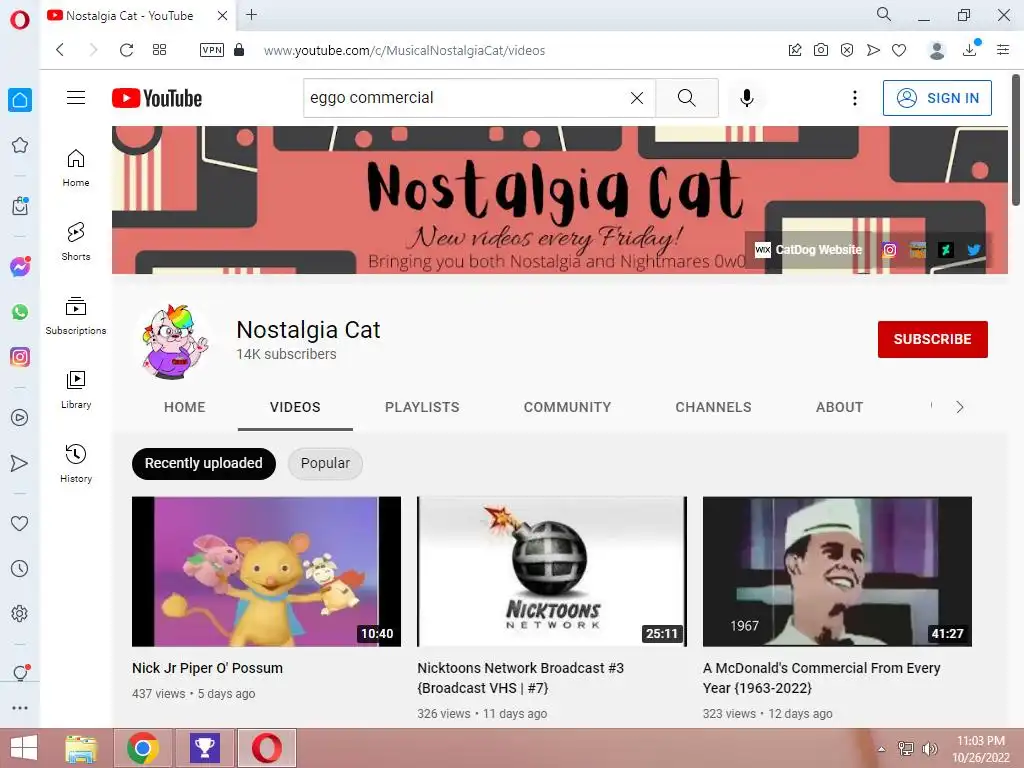Open Subscriptions in YouTube sidebar
This screenshot has width=1024, height=768.
click(76, 316)
